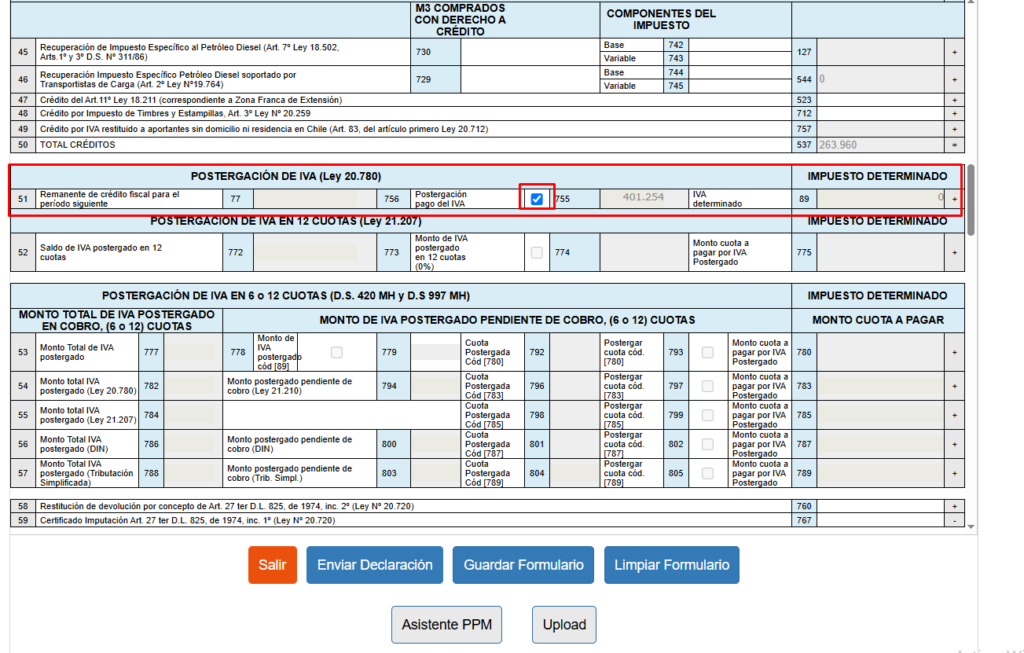Open the Asistente PPM helper
Screen dimensions: 1024x653
coord(447,624)
